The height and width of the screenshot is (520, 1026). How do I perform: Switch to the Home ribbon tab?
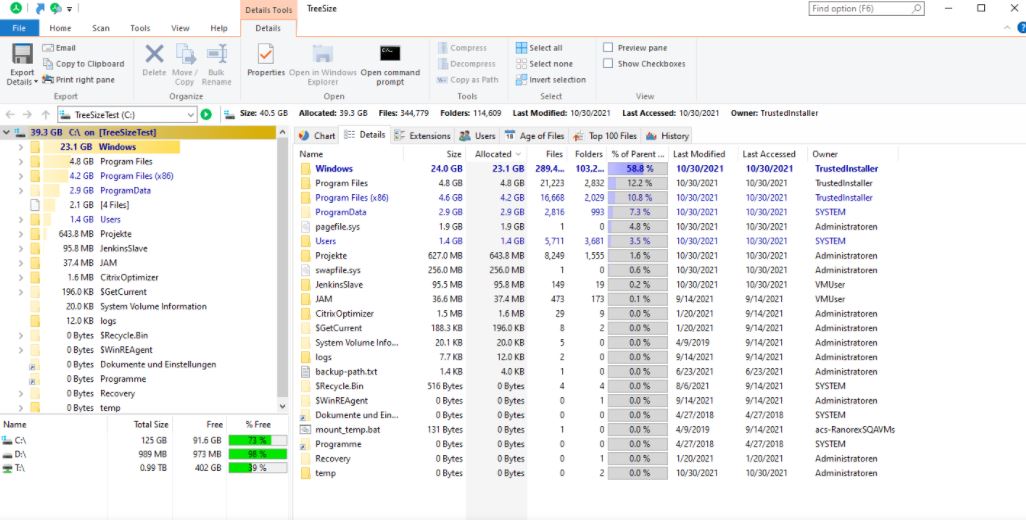click(60, 28)
